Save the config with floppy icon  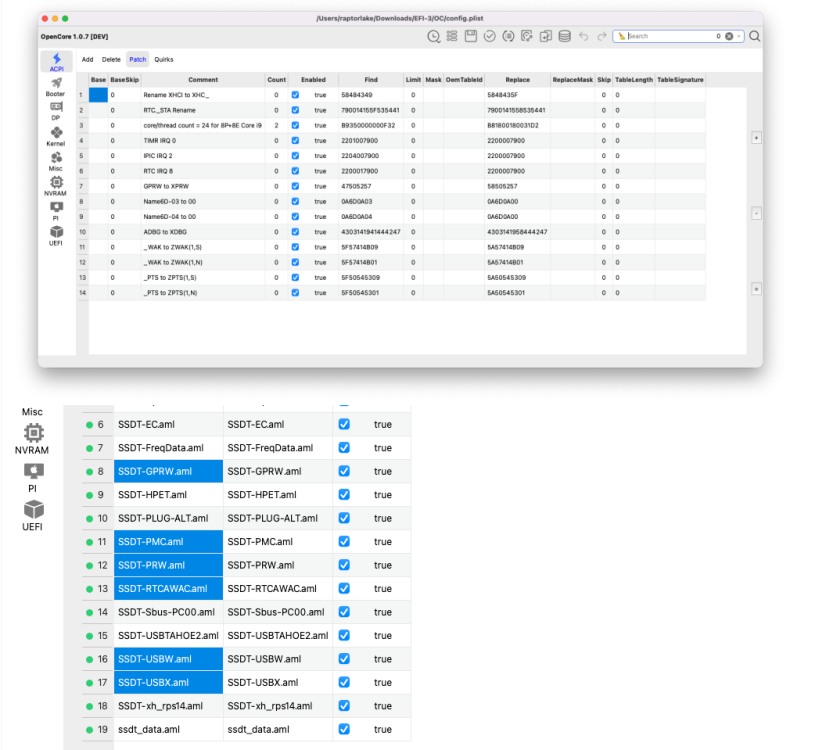click(471, 36)
